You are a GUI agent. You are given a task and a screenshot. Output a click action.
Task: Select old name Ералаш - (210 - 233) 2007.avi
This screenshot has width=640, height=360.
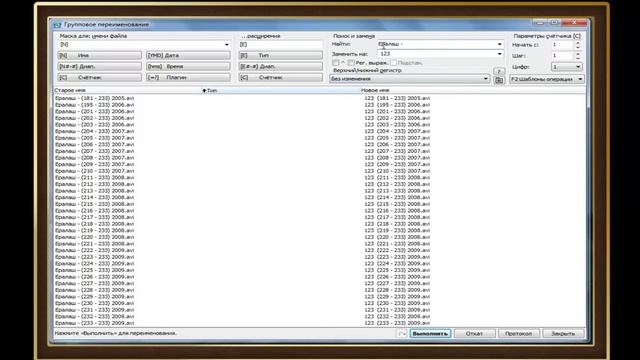(95, 171)
